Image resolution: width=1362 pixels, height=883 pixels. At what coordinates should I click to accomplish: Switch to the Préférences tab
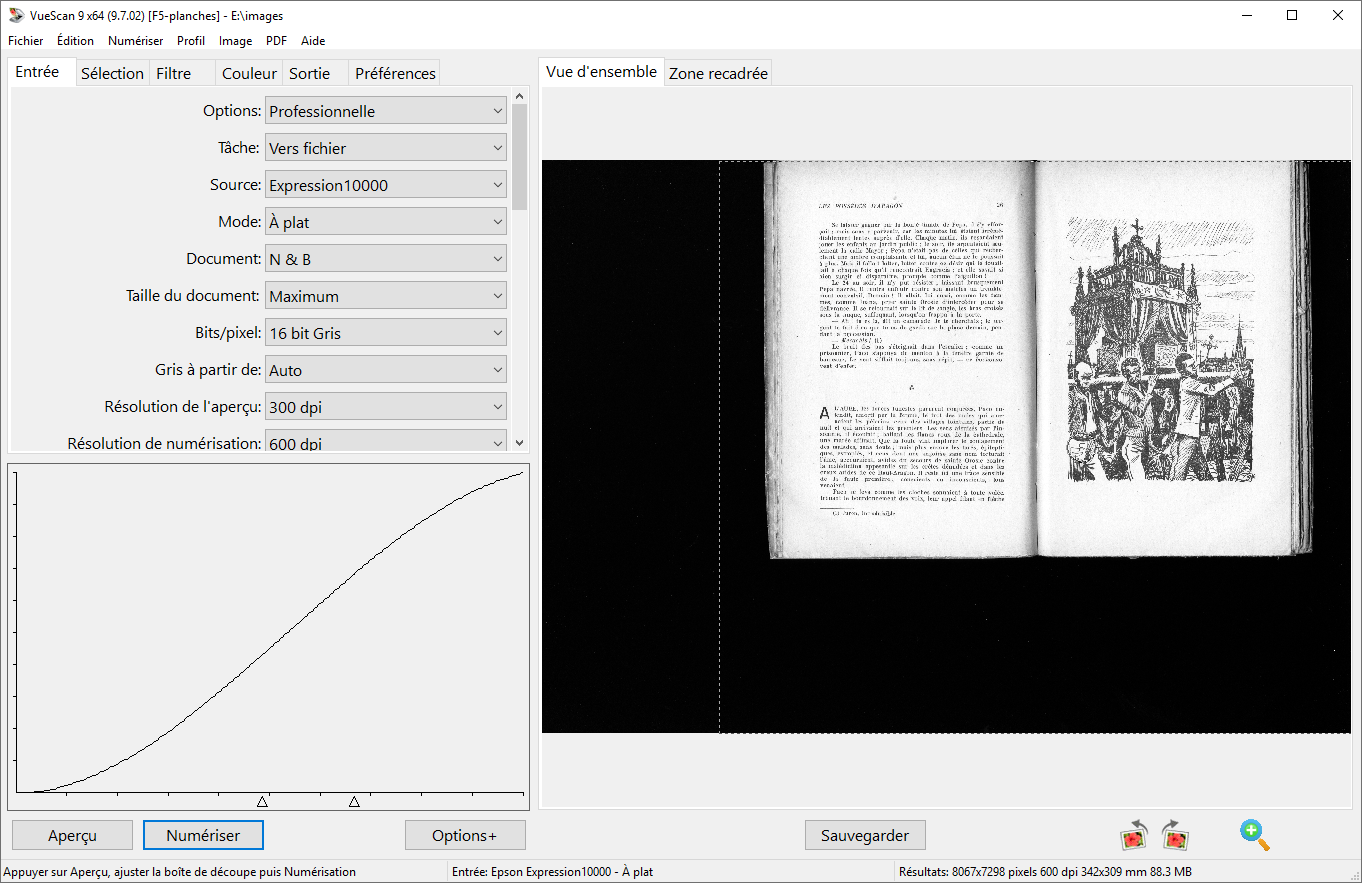[395, 73]
